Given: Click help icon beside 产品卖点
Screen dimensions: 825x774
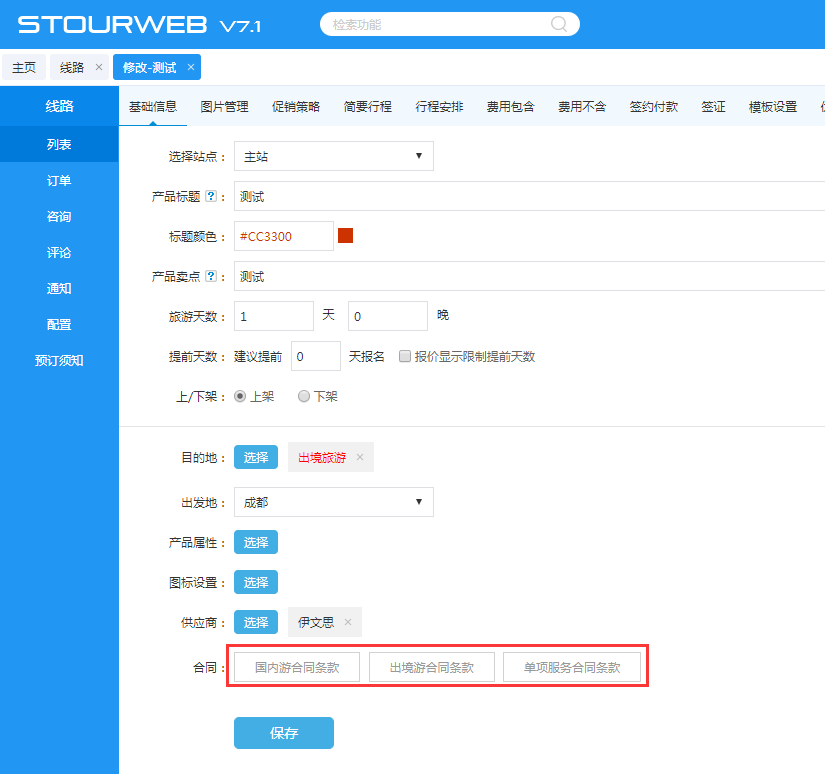Looking at the screenshot, I should coord(210,277).
